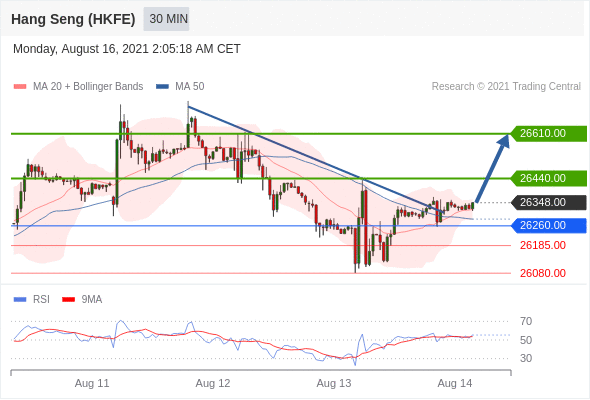Image resolution: width=590 pixels, height=400 pixels.
Task: Click the MA 20 + Bollinger Bands legend swatch
Action: (x=20, y=87)
